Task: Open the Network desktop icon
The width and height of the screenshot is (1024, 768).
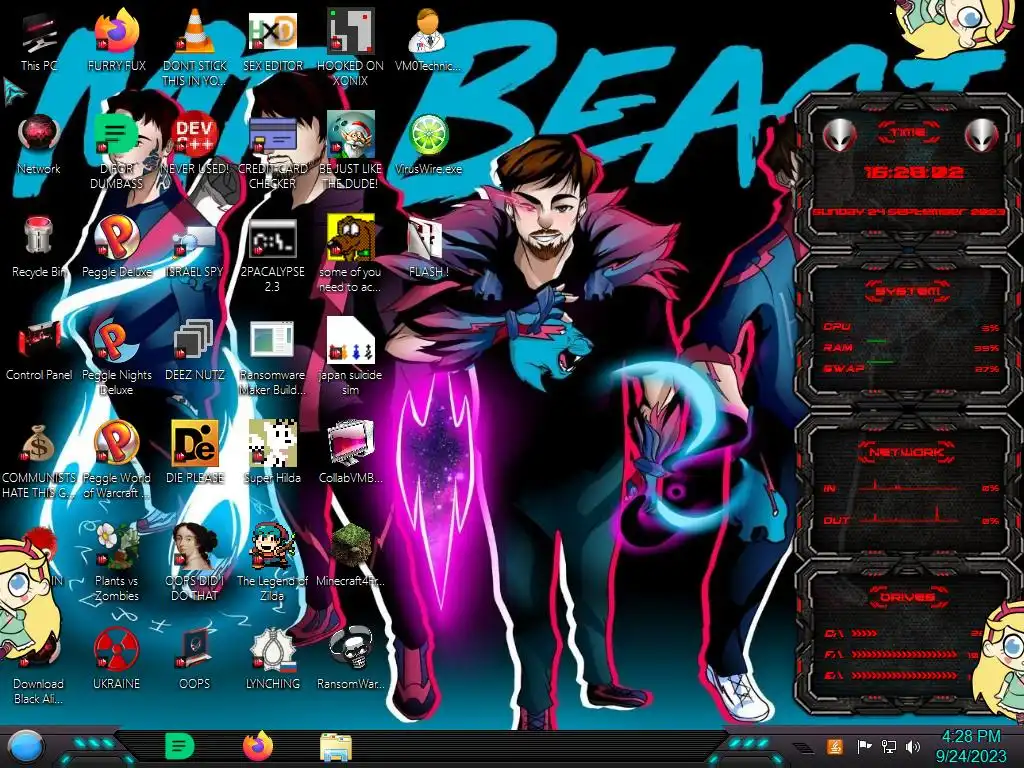Action: click(x=39, y=145)
